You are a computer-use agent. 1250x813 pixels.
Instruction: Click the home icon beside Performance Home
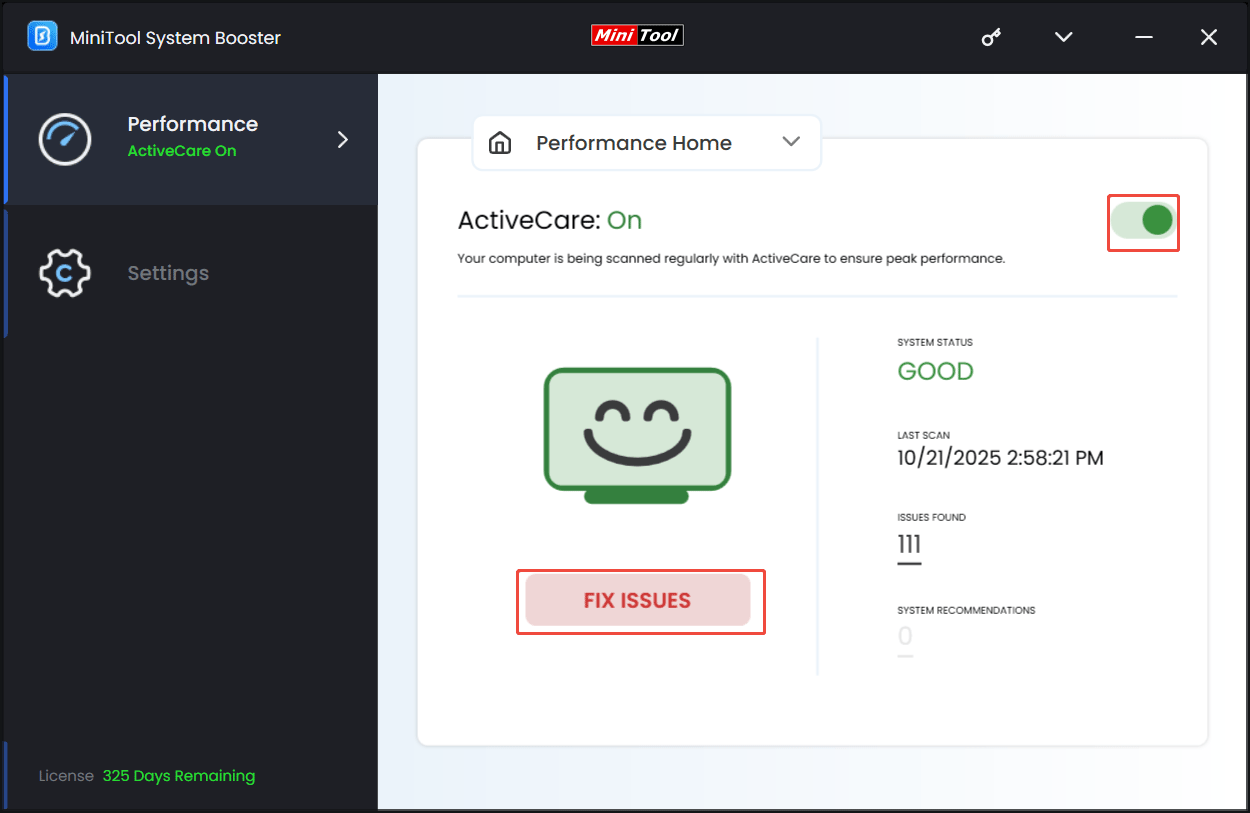pyautogui.click(x=500, y=142)
